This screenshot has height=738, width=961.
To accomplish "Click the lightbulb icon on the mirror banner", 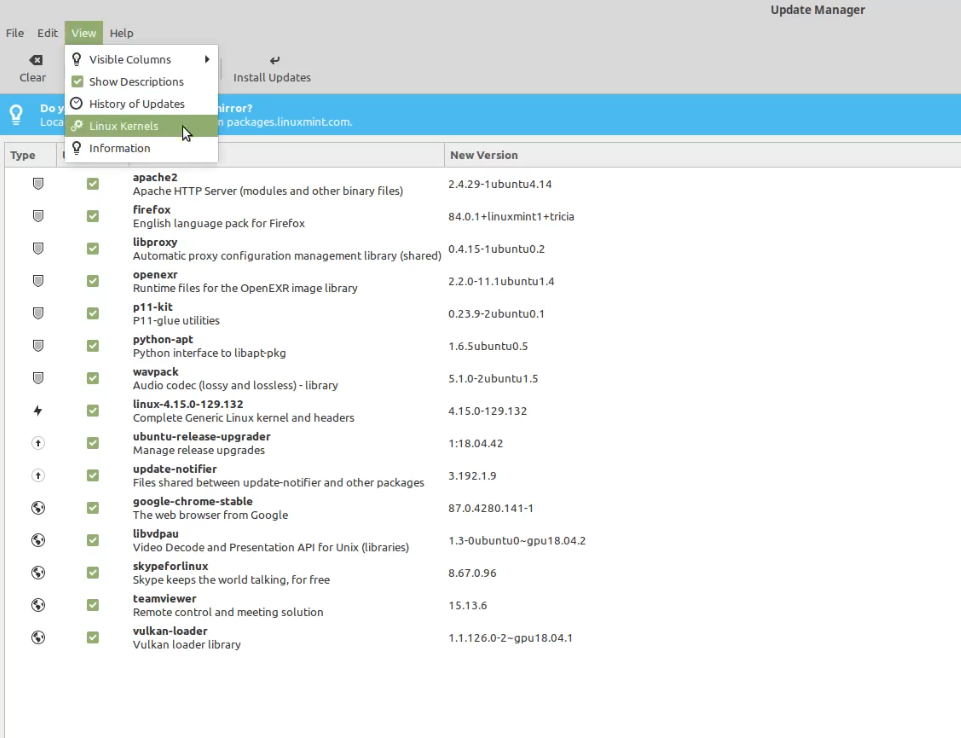I will [16, 114].
